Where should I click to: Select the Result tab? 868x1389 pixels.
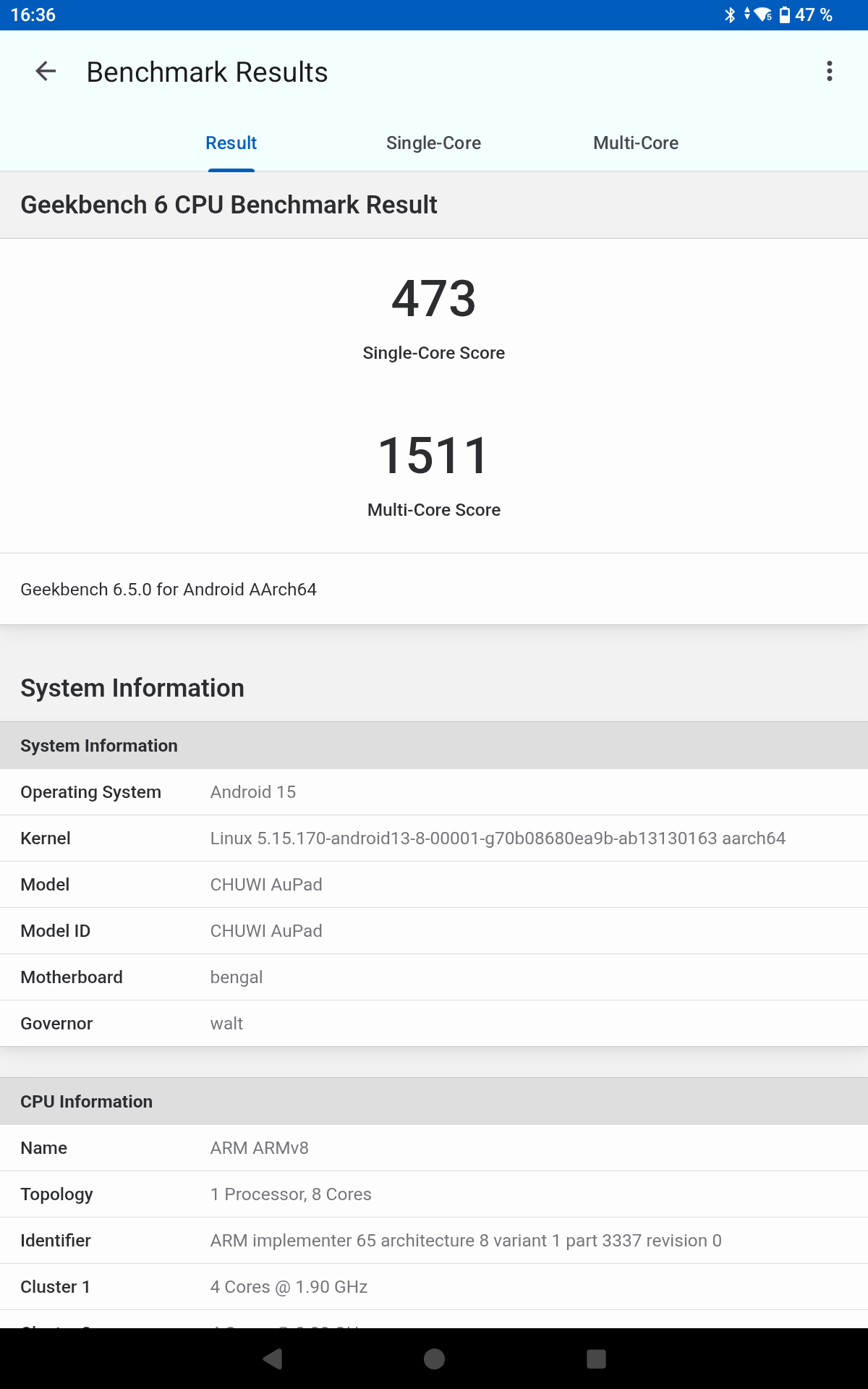click(x=231, y=143)
